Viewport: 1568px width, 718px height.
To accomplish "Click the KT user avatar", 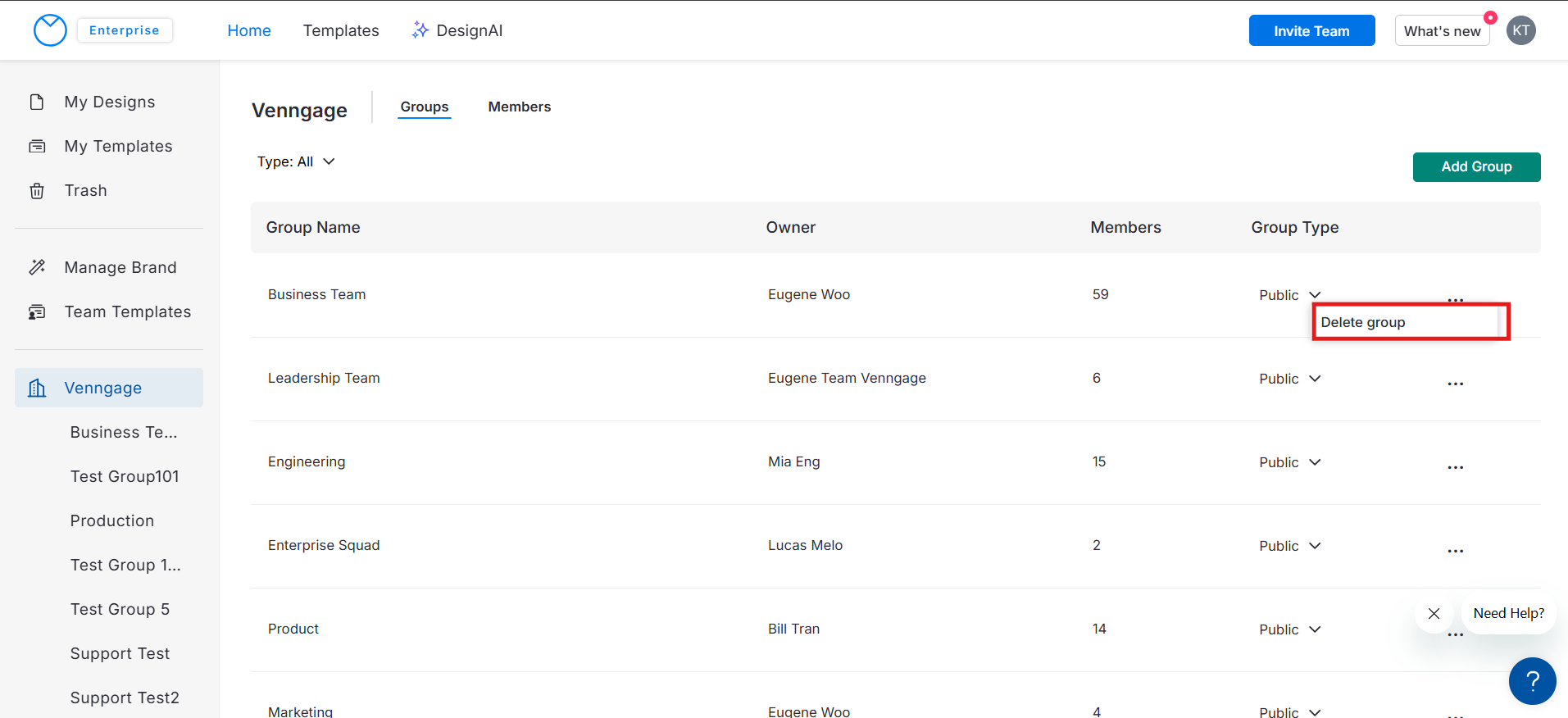I will (1520, 30).
